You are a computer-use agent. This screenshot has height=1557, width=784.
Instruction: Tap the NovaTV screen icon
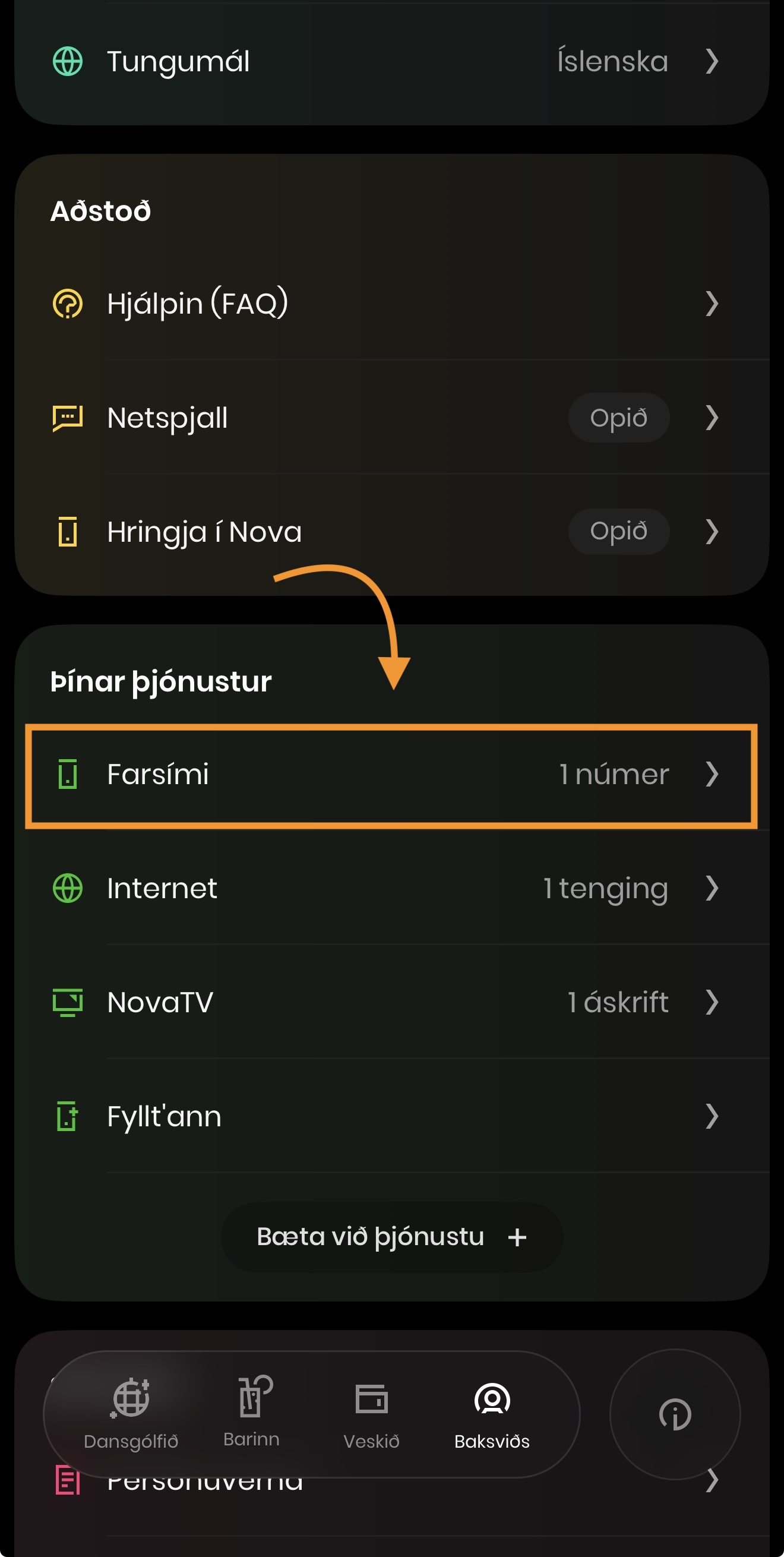click(x=68, y=1002)
